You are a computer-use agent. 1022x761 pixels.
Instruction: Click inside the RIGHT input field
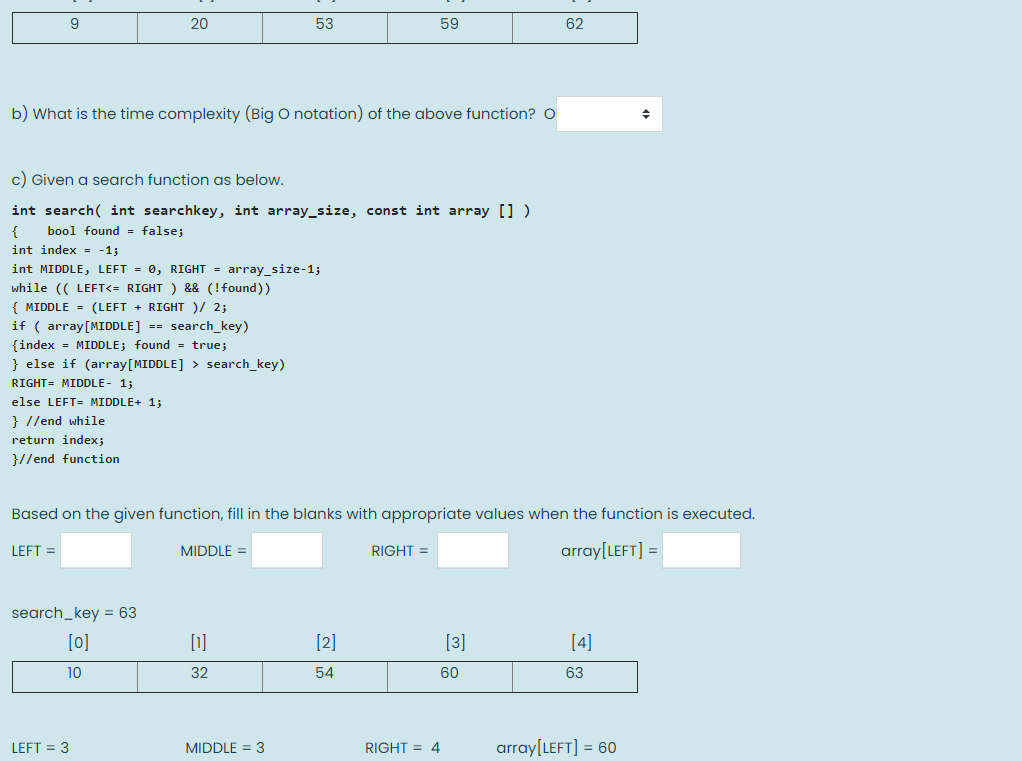pyautogui.click(x=472, y=550)
